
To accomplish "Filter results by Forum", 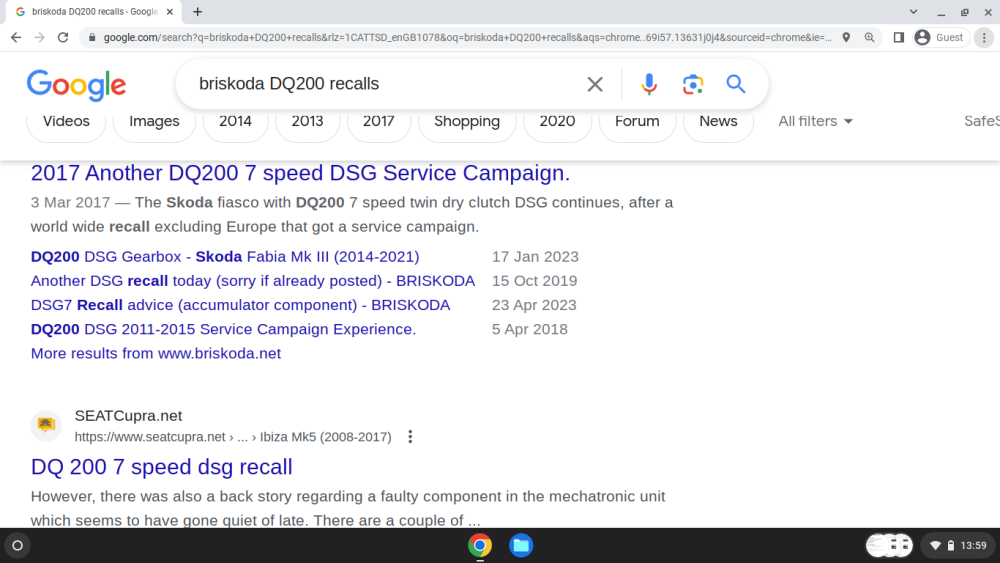I will pos(637,121).
